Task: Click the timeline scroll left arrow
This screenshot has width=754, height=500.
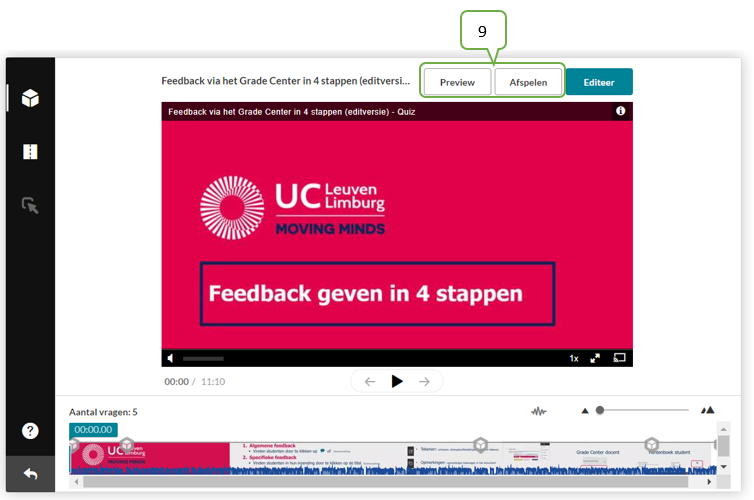Action: point(76,482)
